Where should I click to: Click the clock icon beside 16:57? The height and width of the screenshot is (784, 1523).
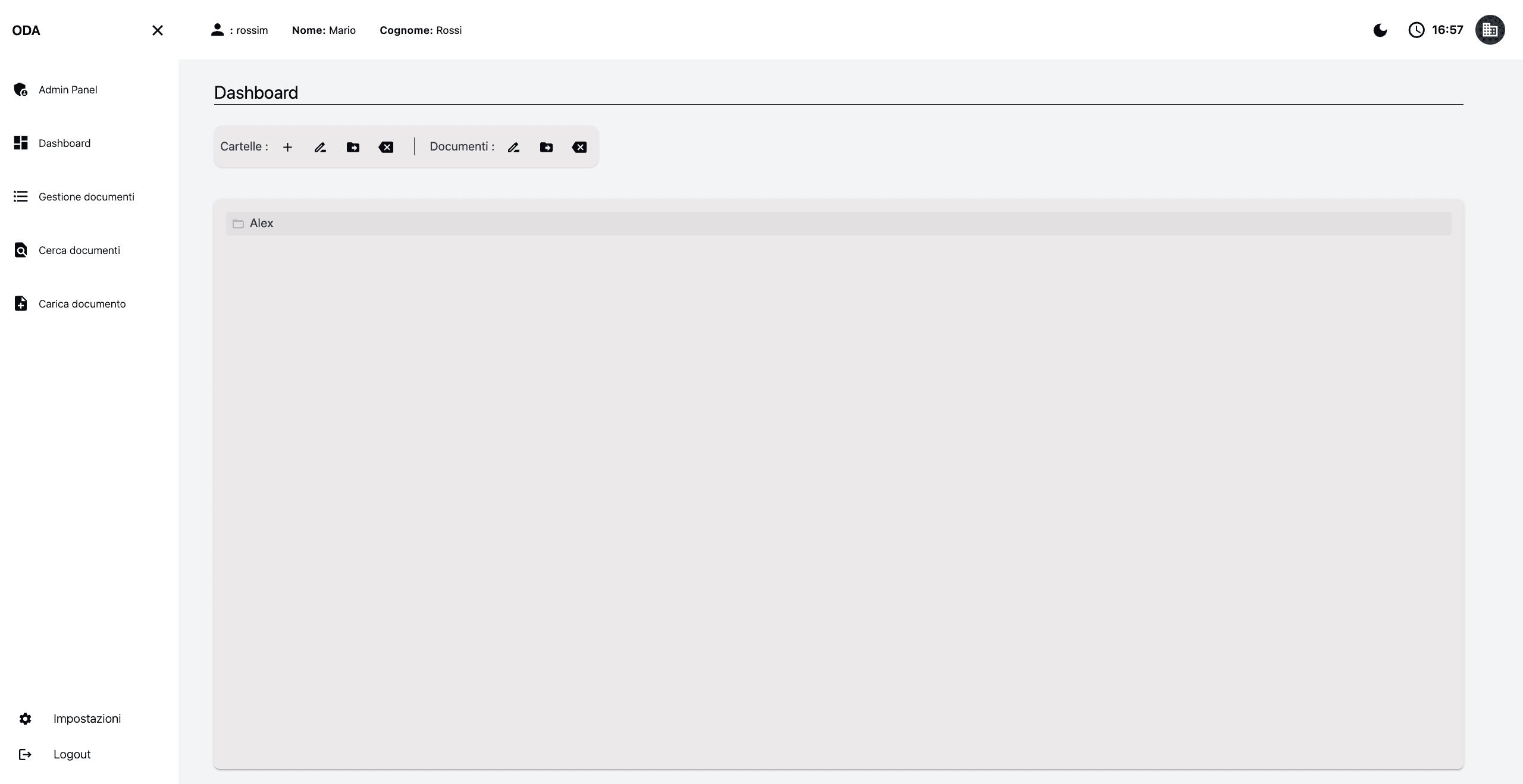pos(1417,30)
